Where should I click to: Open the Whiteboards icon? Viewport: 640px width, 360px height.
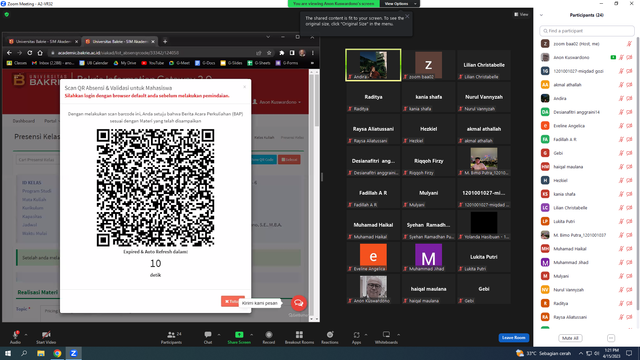click(386, 335)
